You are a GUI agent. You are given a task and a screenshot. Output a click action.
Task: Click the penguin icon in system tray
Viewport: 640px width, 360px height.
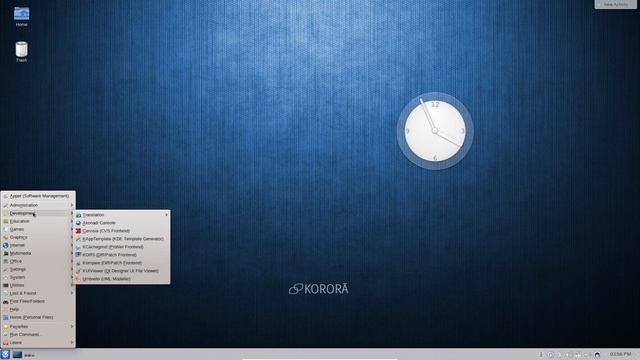pos(597,355)
